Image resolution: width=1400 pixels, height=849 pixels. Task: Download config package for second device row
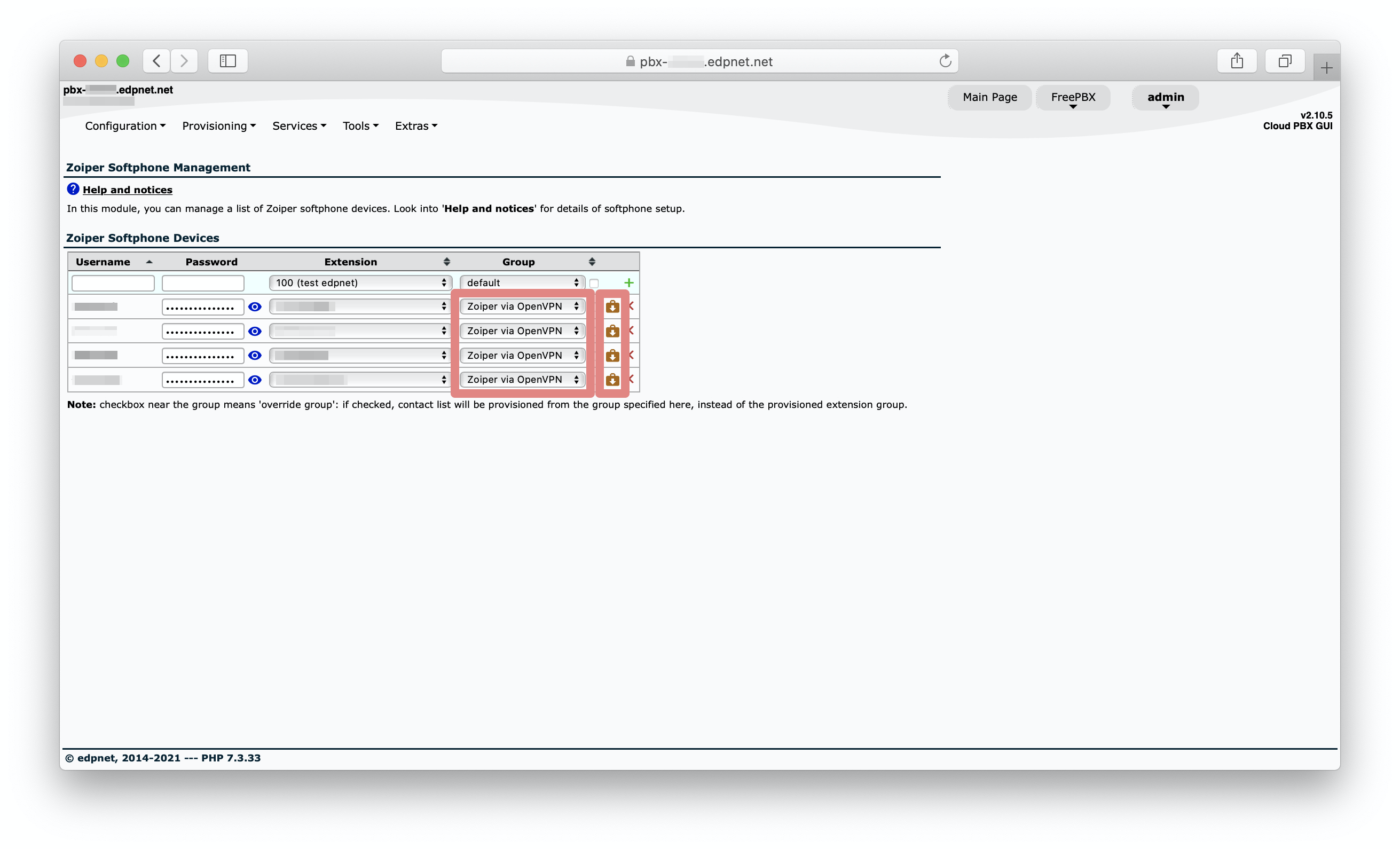(612, 331)
